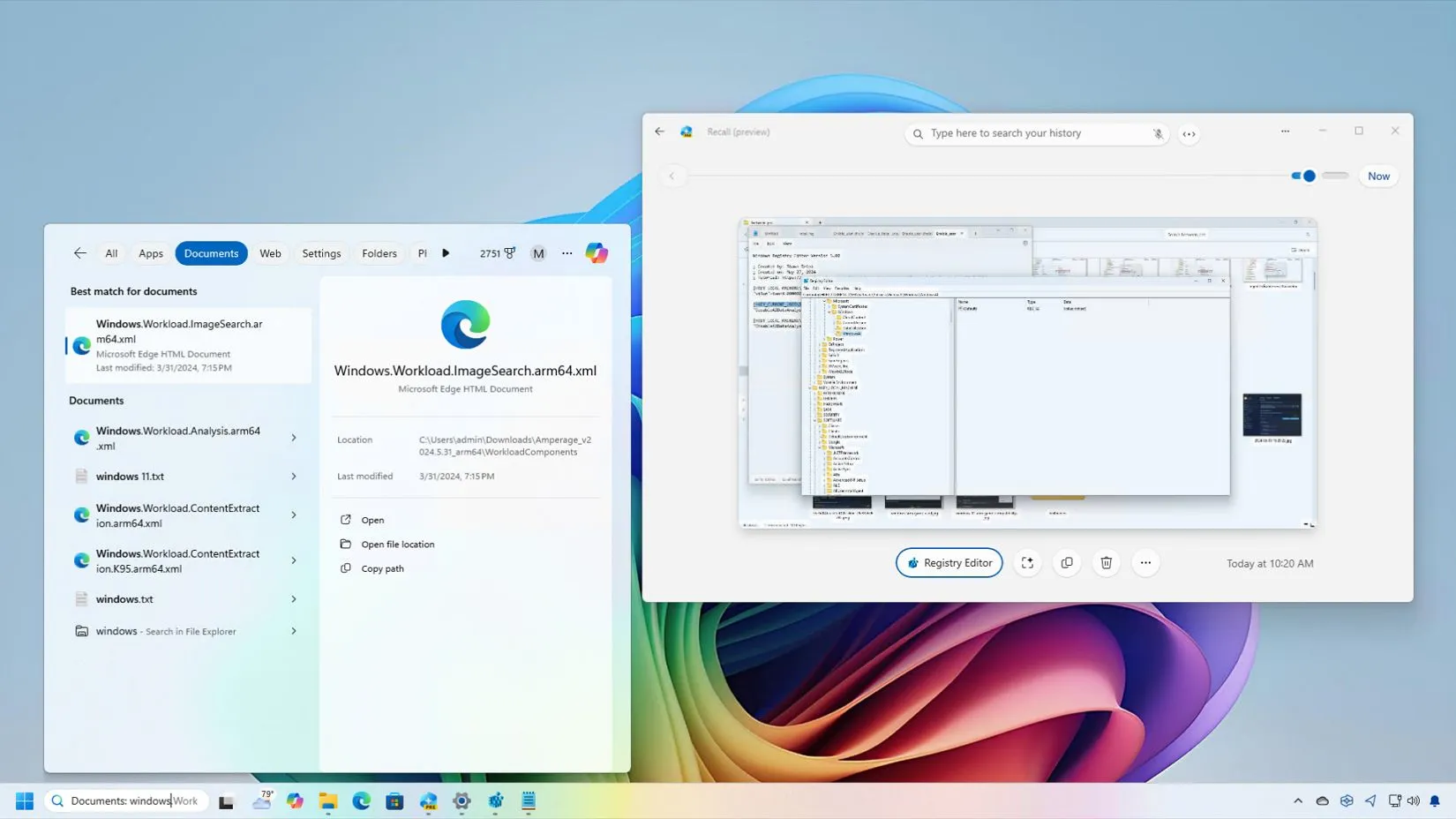Show more search filter tabs arrow

click(446, 253)
